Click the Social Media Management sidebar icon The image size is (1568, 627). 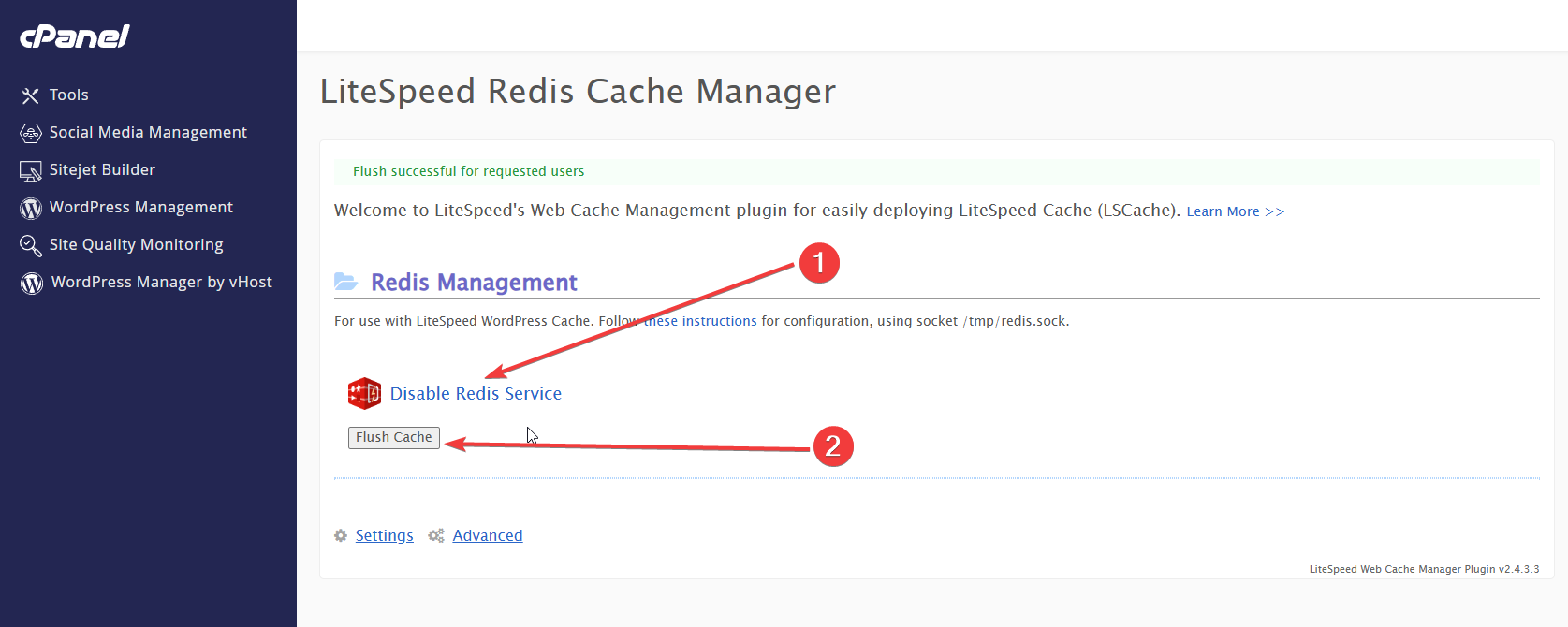[x=31, y=133]
